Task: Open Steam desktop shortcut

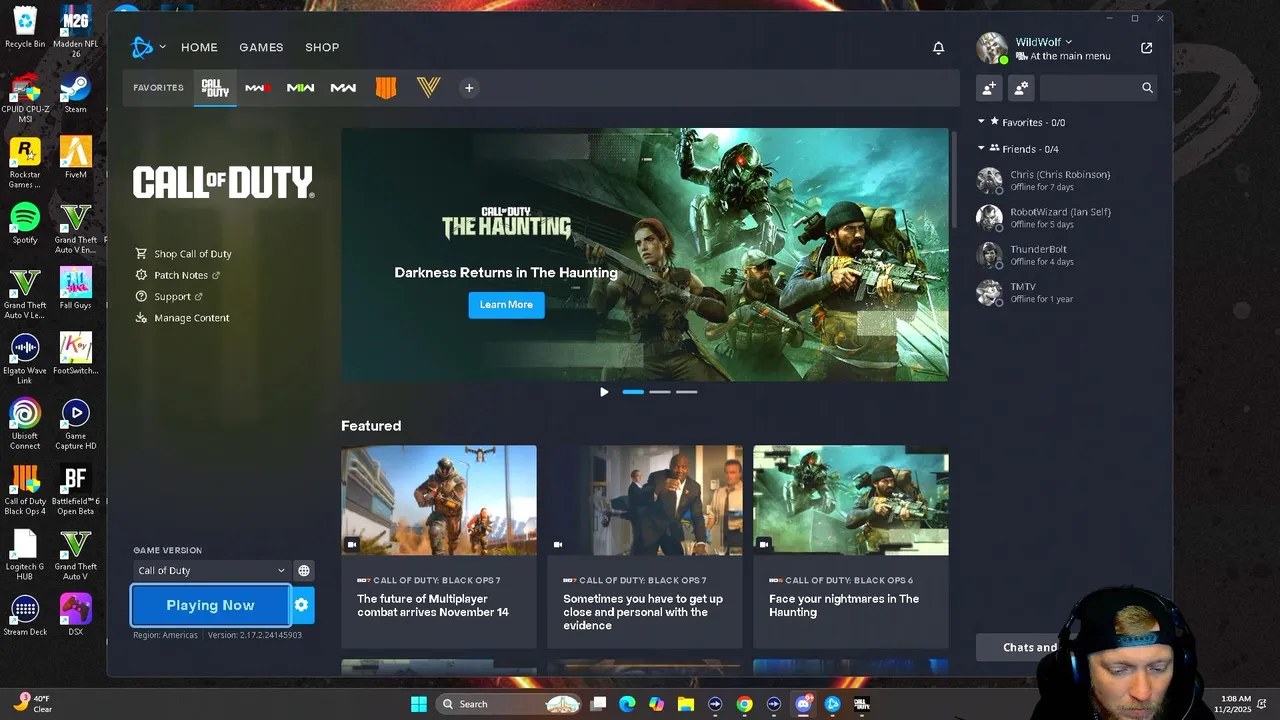Action: click(x=76, y=93)
